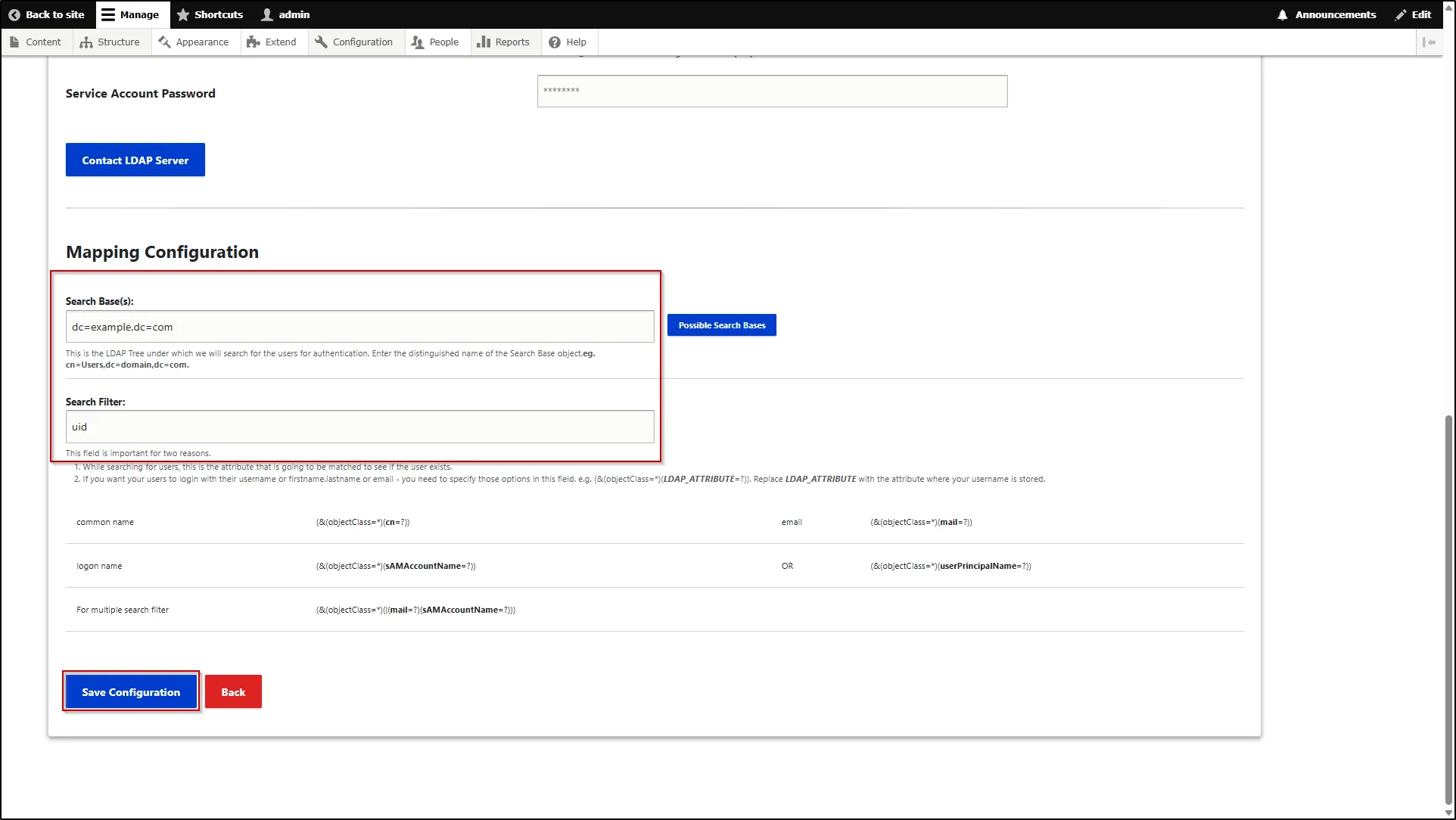Screen dimensions: 1456x820
Task: Click the Help question-mark icon
Action: pyautogui.click(x=552, y=42)
